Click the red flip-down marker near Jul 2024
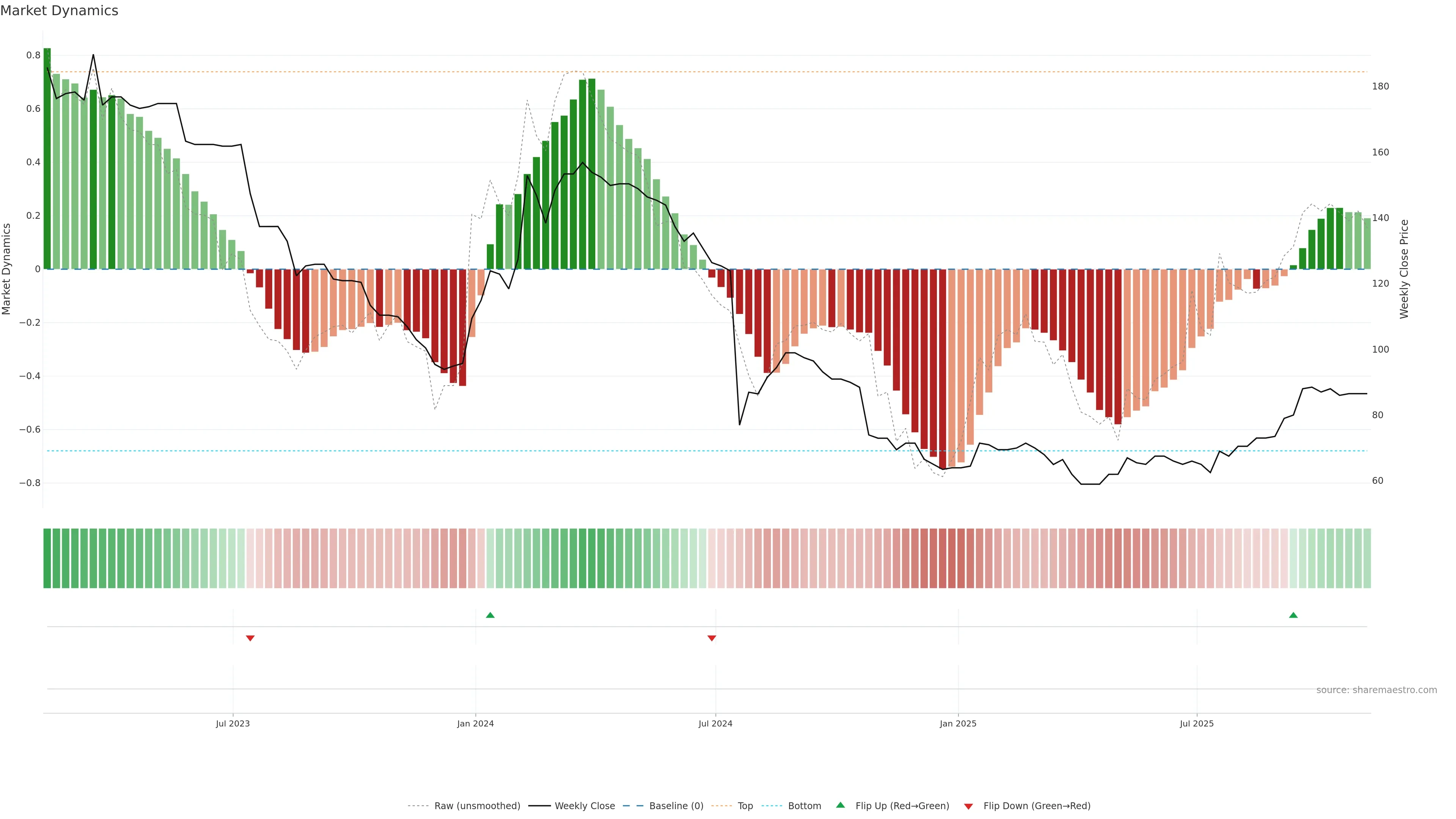The width and height of the screenshot is (1456, 819). 712,638
